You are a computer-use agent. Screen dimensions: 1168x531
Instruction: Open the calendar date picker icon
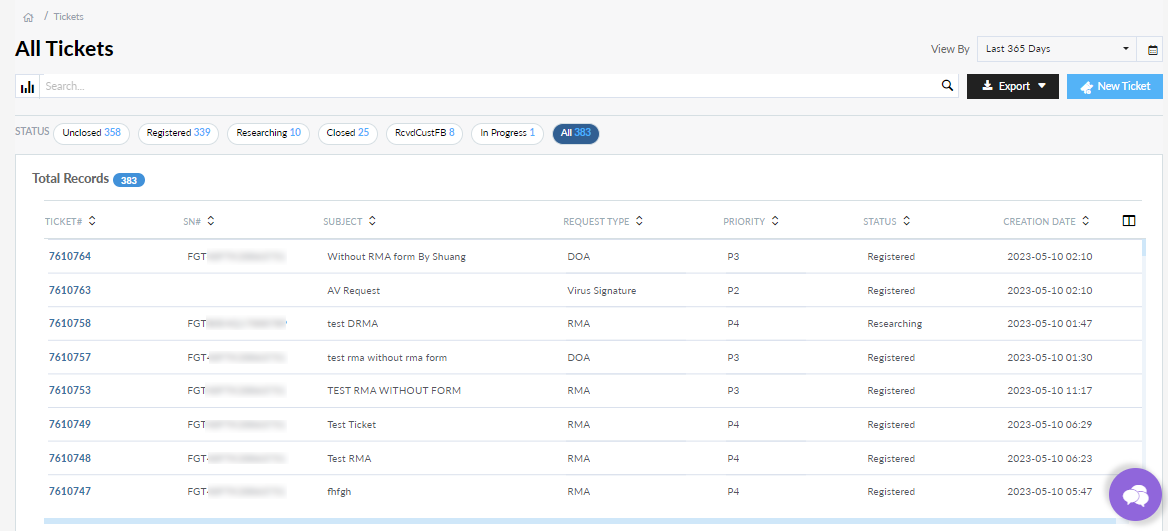point(1152,50)
